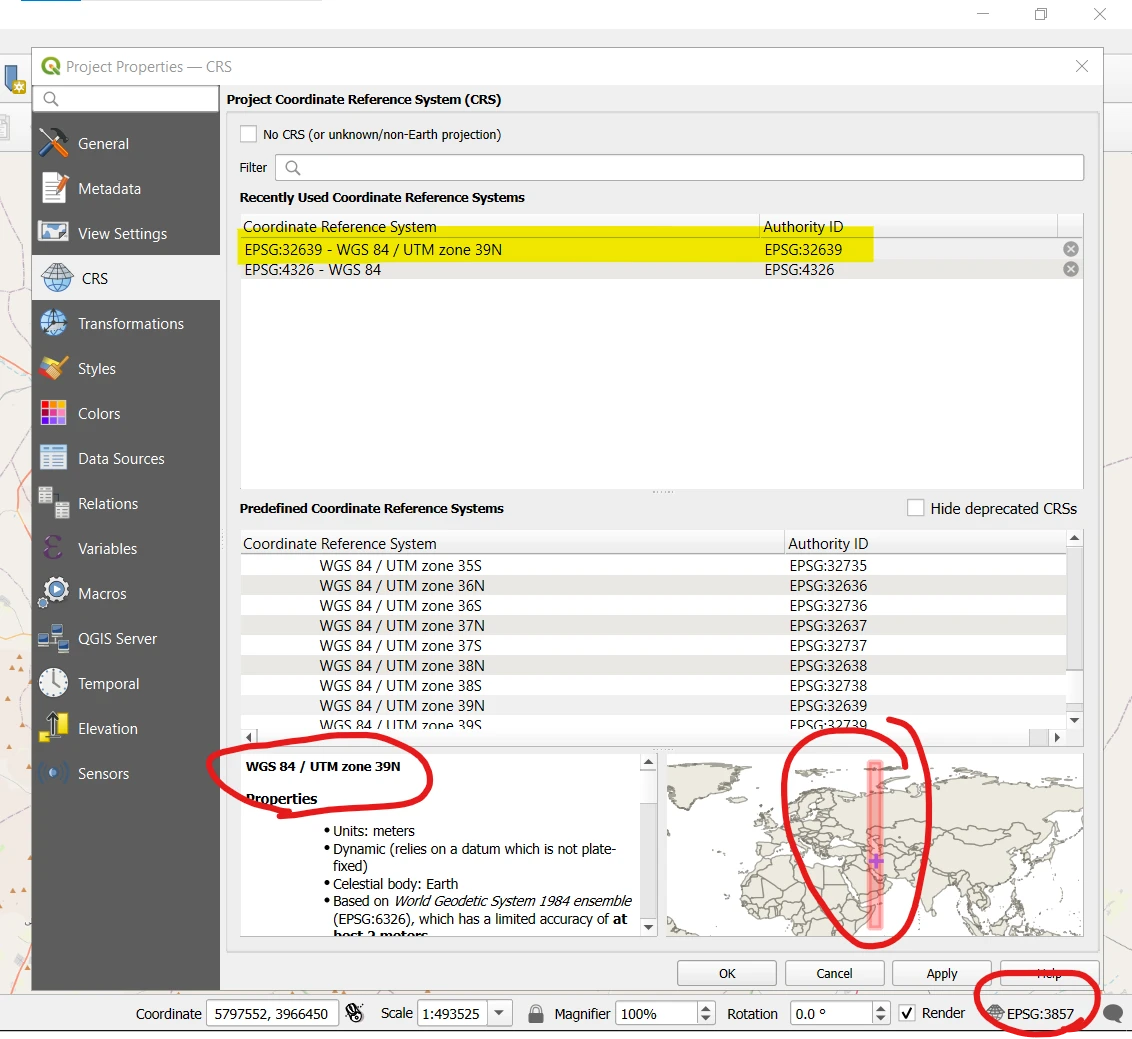Viewport: 1132px width, 1039px height.
Task: Open the Elevation icon
Action: tap(53, 728)
